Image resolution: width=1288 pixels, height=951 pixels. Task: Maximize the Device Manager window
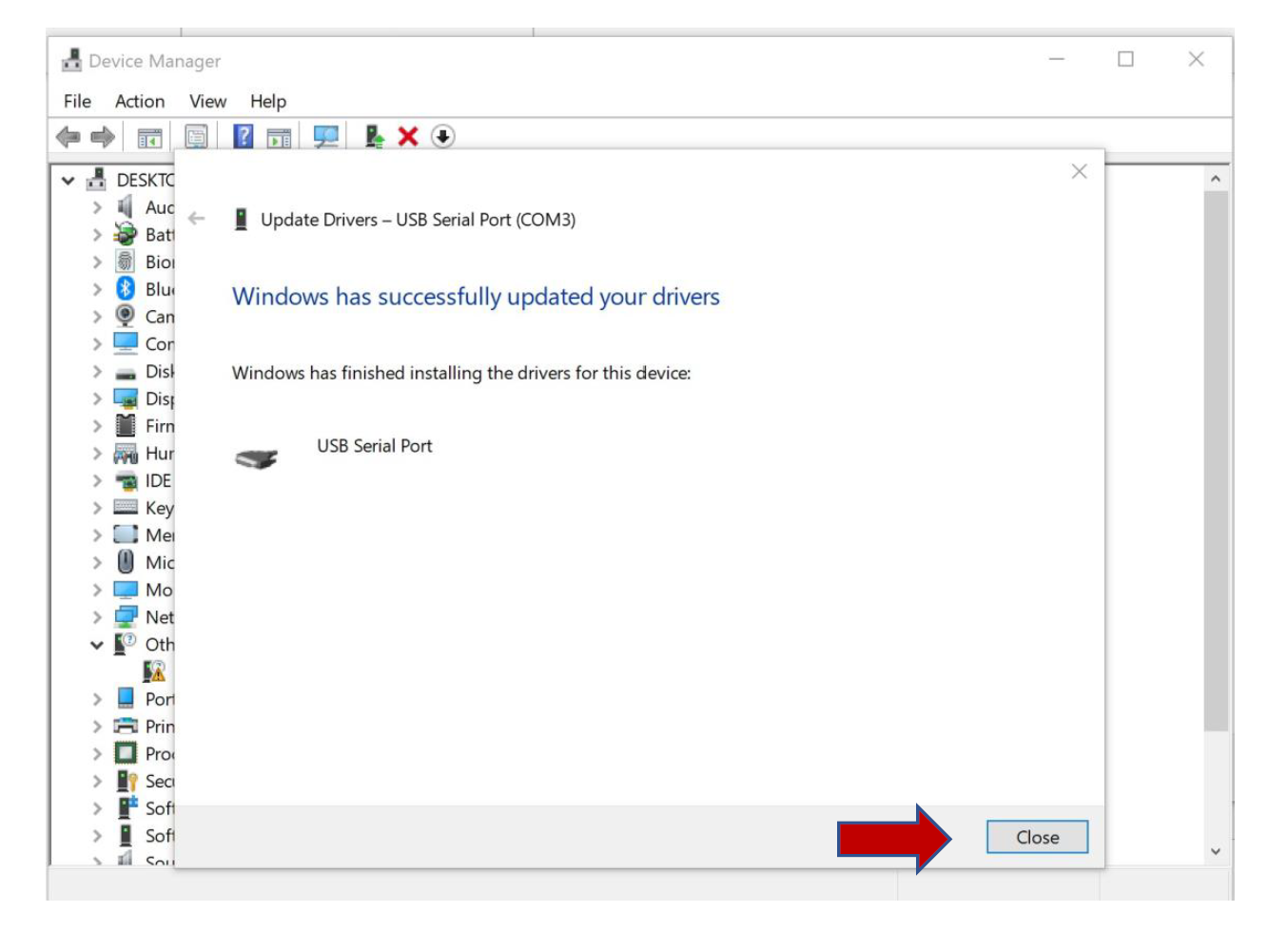[x=1125, y=59]
